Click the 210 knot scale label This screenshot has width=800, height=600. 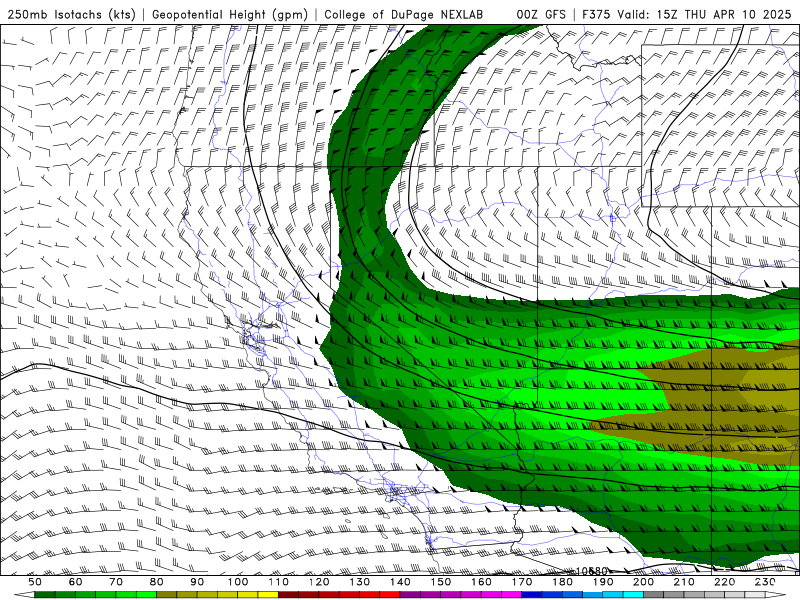pos(684,582)
